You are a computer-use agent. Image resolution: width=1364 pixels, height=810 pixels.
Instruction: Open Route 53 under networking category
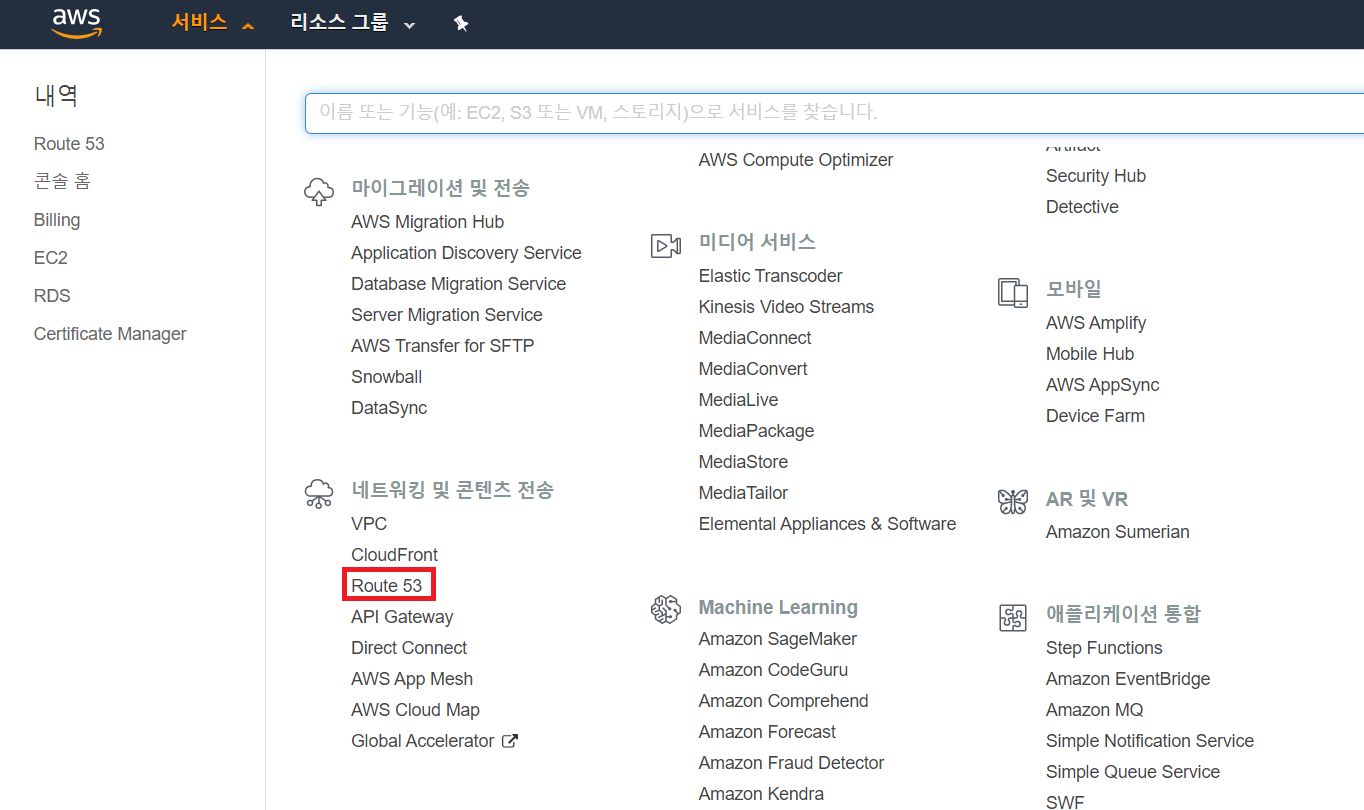tap(387, 586)
